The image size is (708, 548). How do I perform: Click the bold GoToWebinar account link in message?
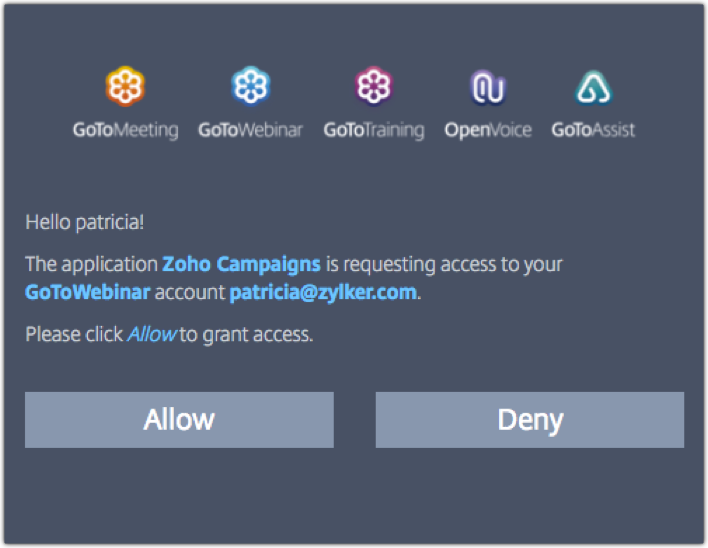(x=87, y=293)
